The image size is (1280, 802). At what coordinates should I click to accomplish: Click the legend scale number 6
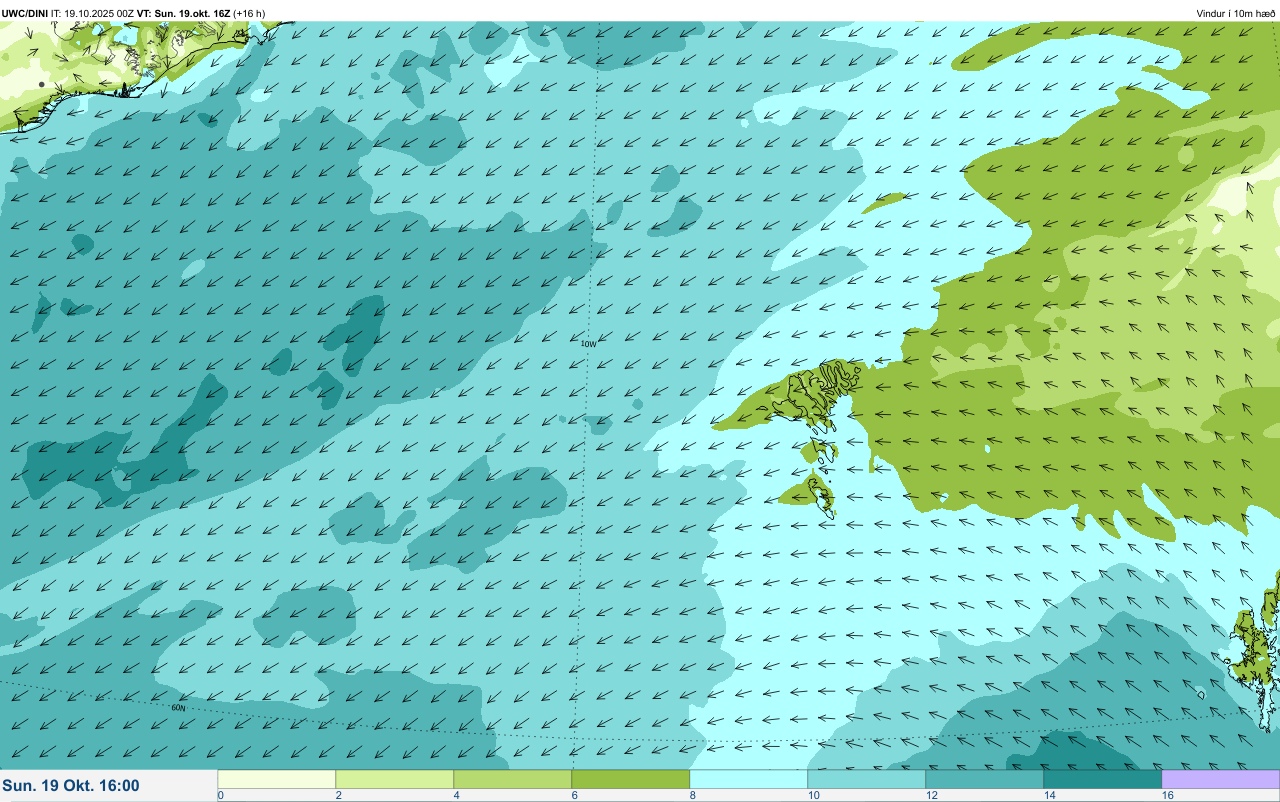[575, 795]
